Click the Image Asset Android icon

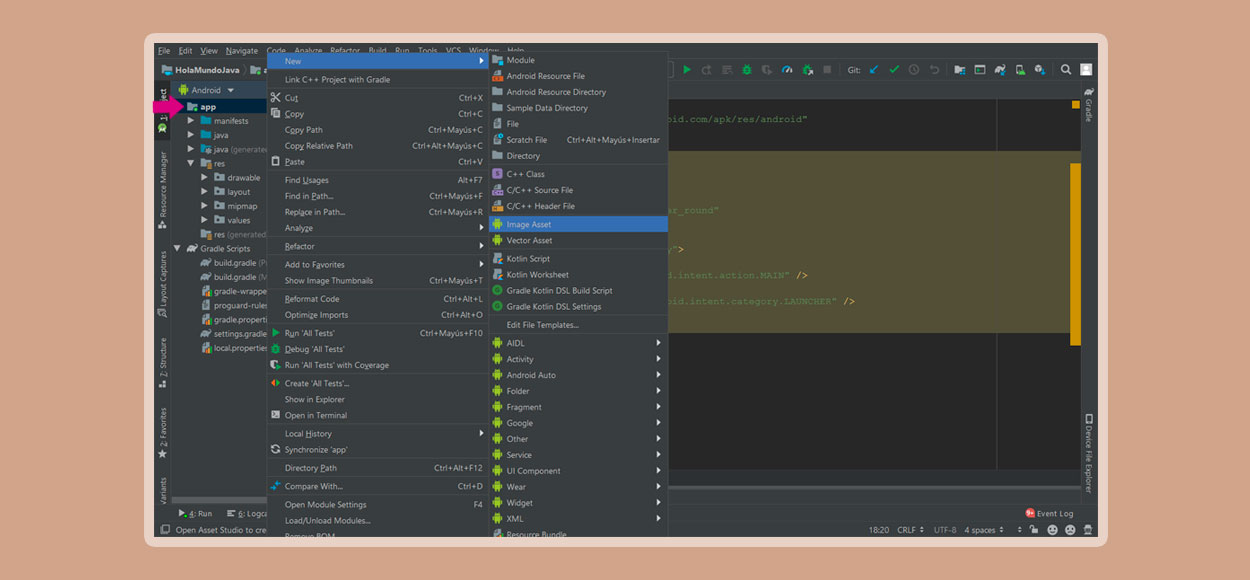coord(497,224)
